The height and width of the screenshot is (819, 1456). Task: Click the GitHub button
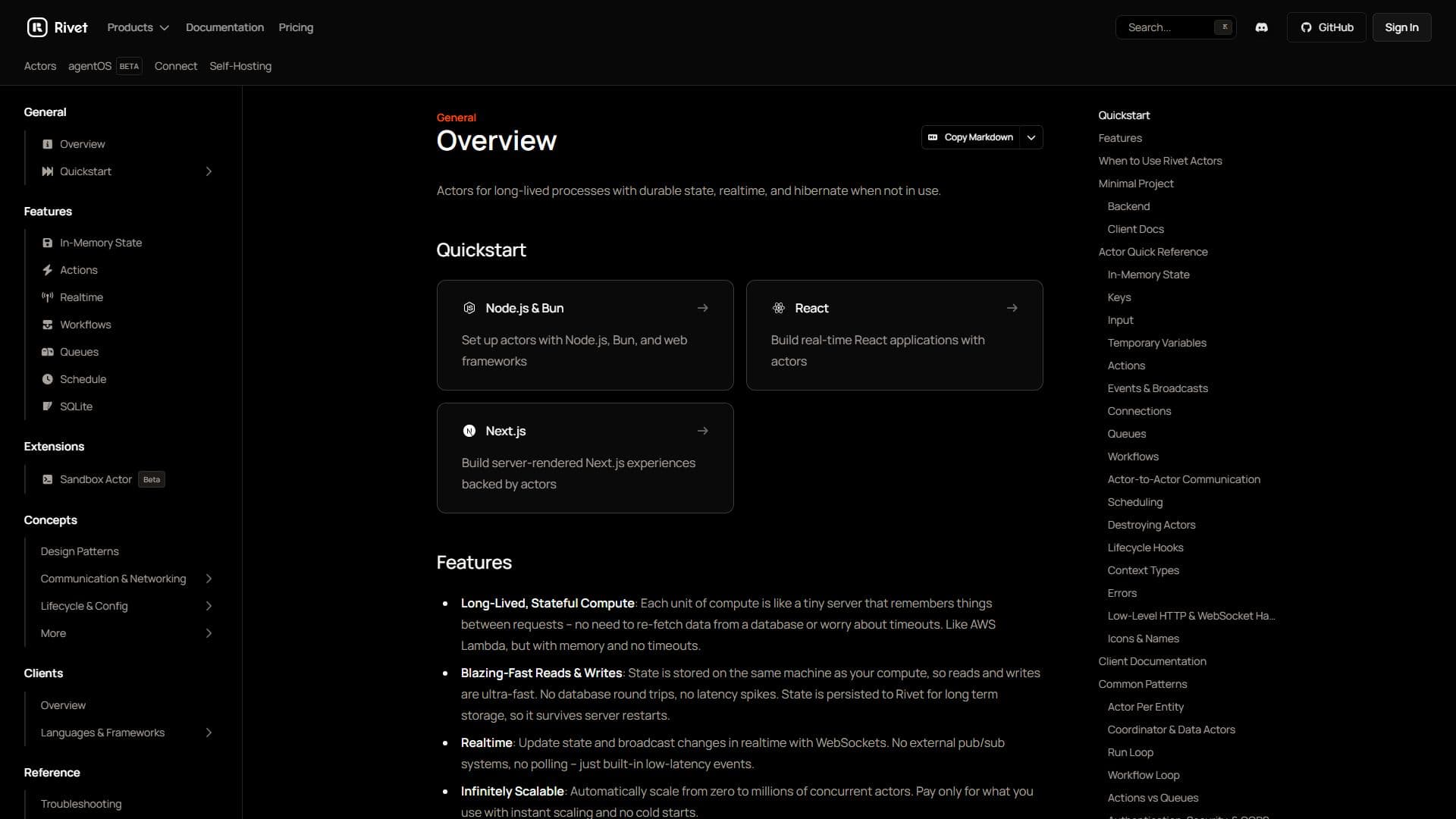[1326, 27]
